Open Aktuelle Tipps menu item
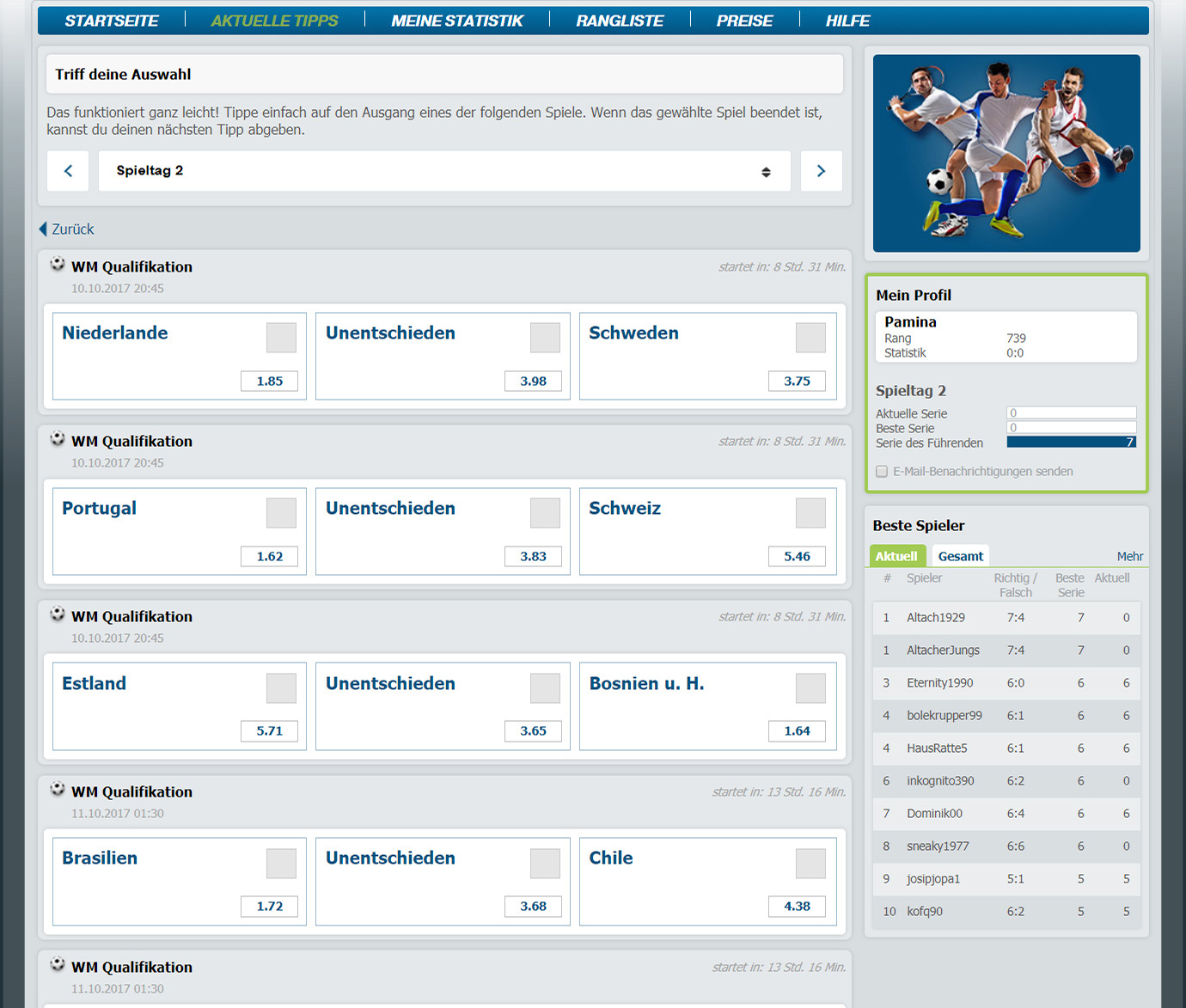The height and width of the screenshot is (1008, 1186). 274,21
